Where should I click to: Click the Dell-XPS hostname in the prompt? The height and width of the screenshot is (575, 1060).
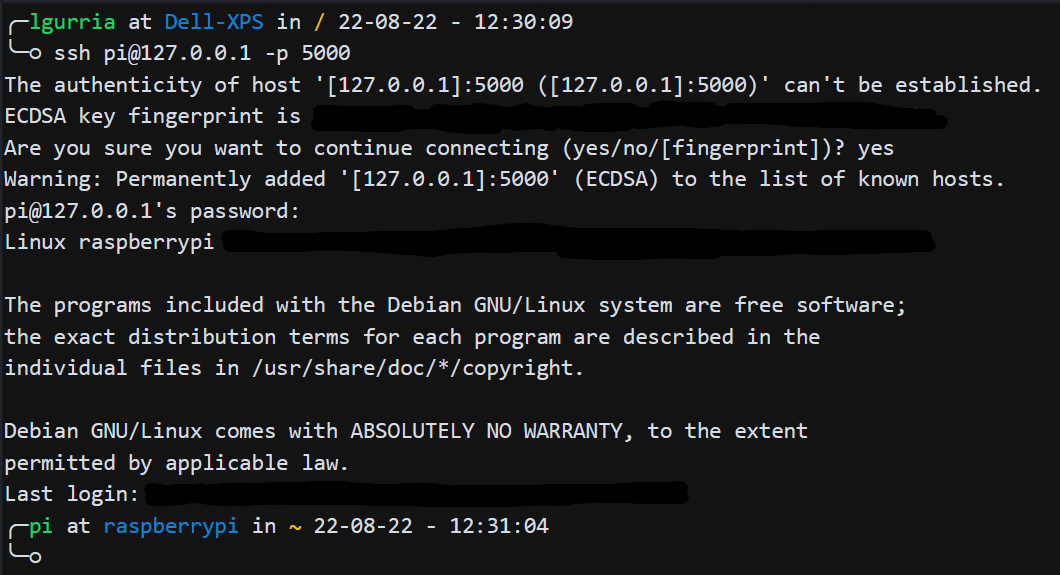click(214, 22)
